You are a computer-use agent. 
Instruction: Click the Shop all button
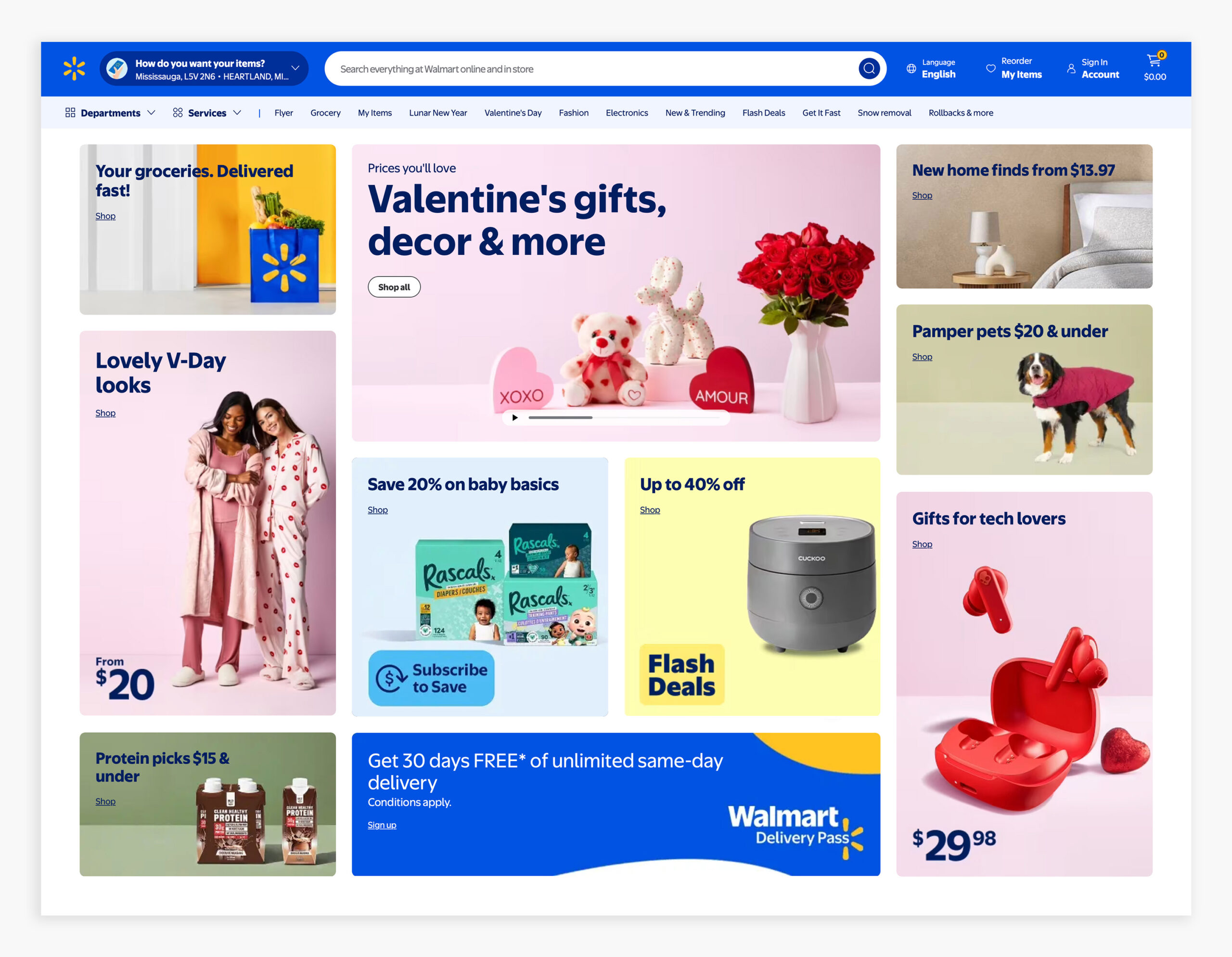tap(394, 286)
